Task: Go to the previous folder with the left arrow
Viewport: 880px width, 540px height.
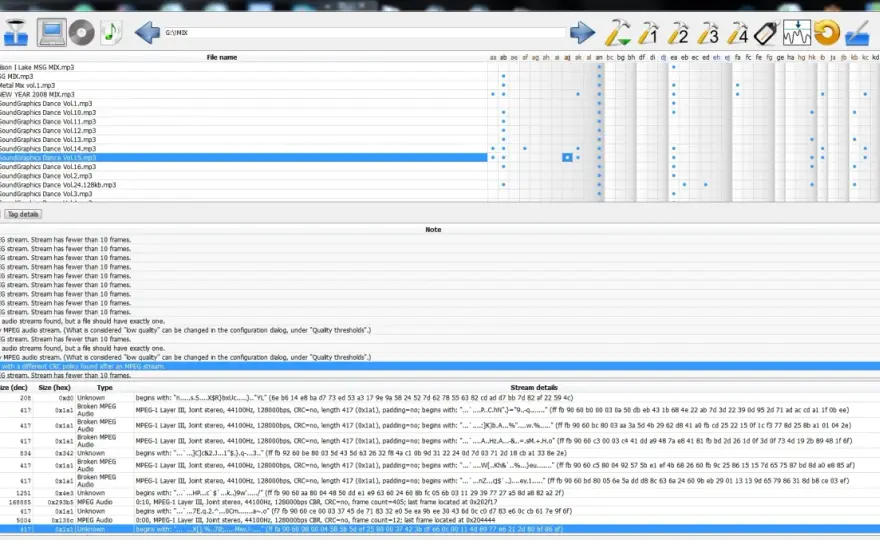Action: [x=148, y=33]
